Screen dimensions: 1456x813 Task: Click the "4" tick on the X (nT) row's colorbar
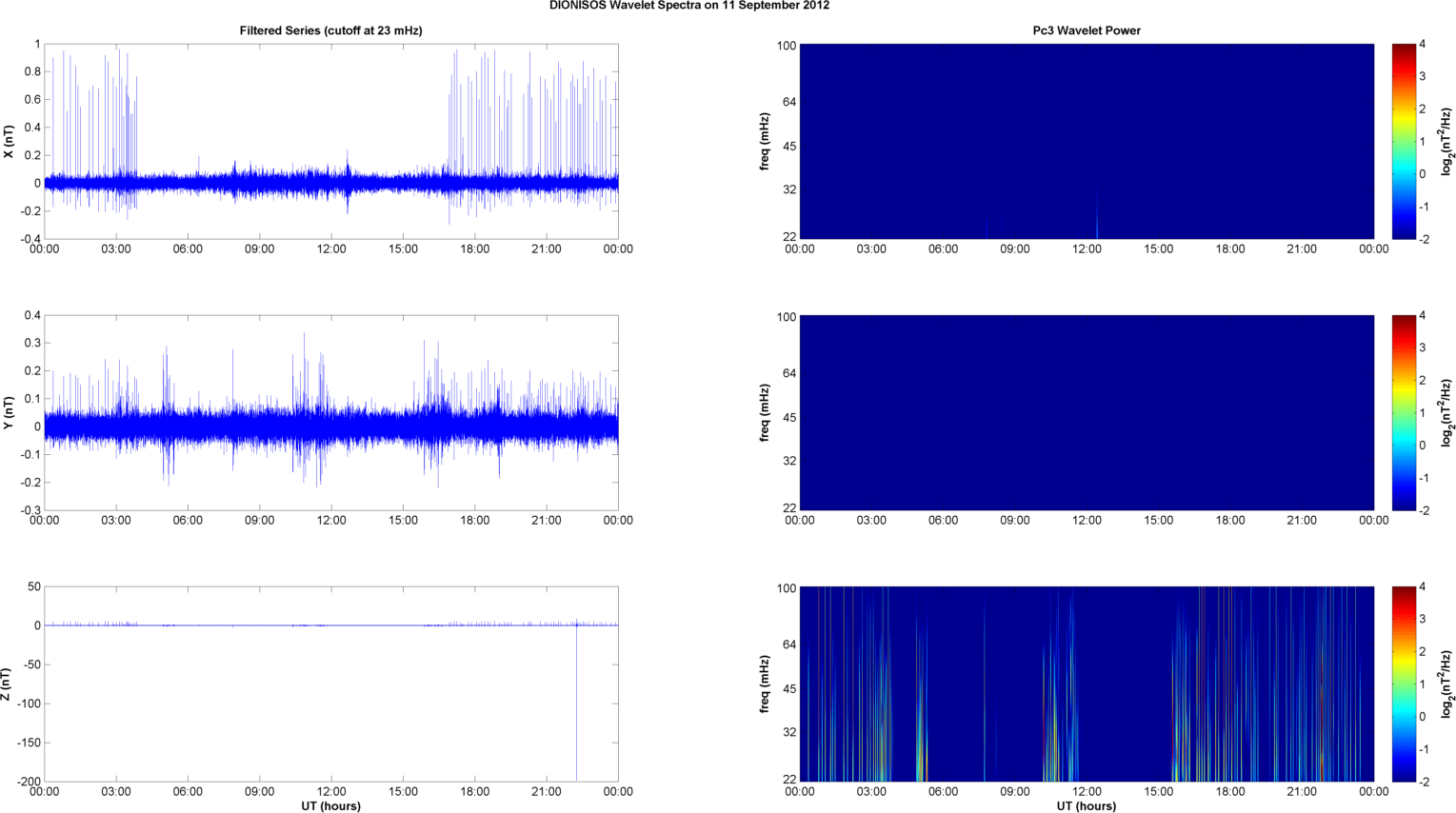pyautogui.click(x=1423, y=45)
